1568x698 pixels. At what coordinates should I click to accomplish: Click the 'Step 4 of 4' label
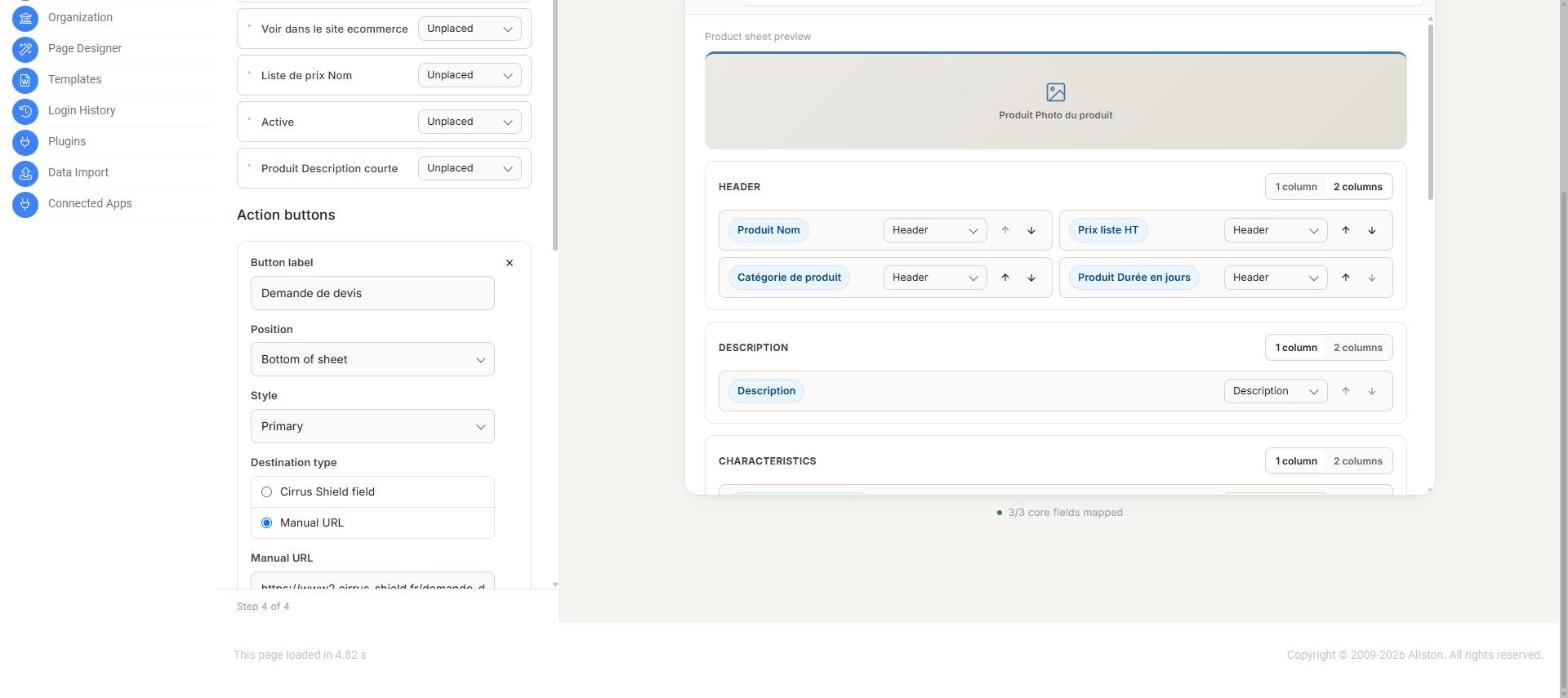click(263, 607)
